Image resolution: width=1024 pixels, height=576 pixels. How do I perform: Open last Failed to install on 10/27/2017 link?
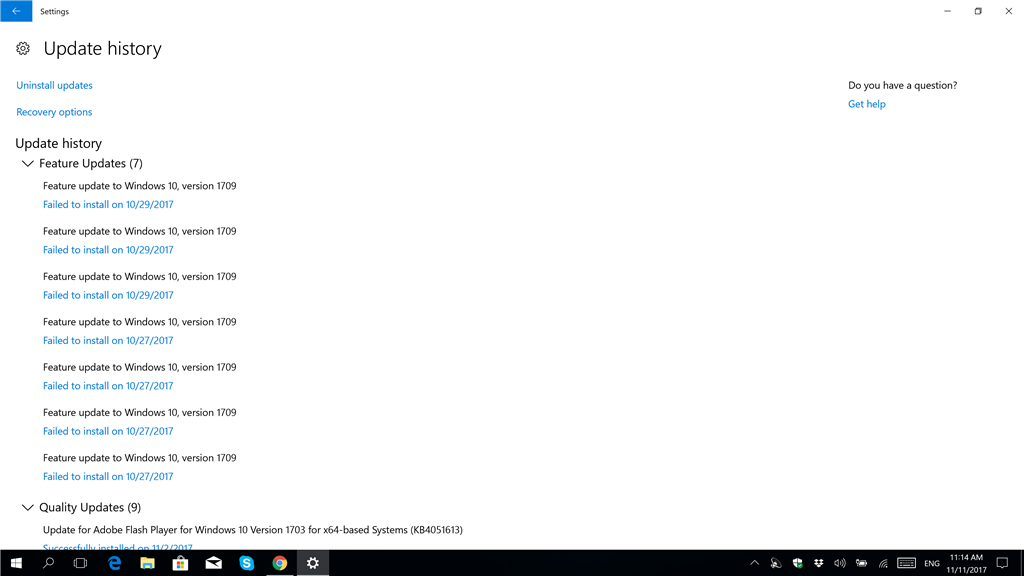click(x=108, y=477)
